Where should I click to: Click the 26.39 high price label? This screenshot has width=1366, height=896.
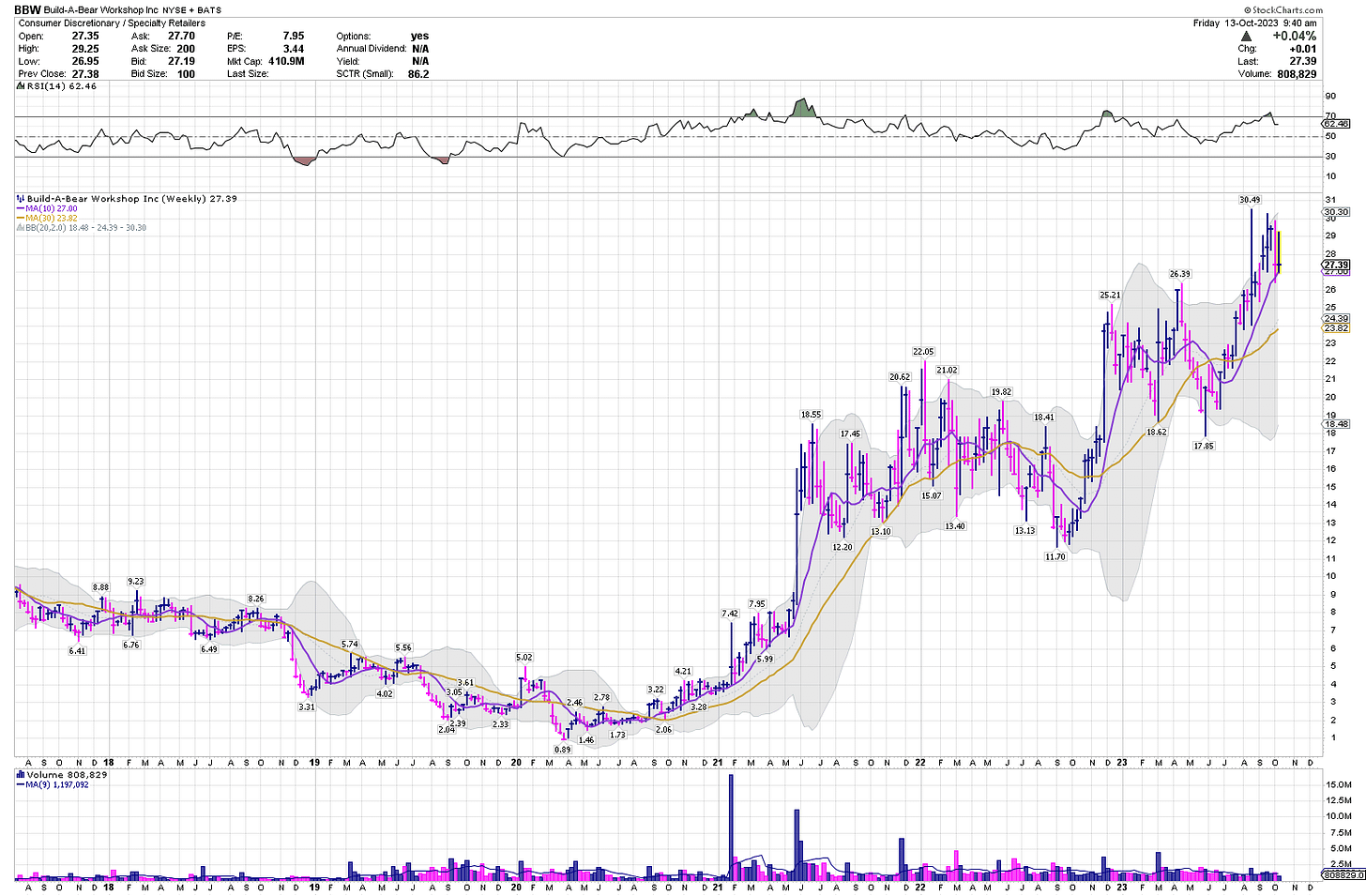click(1179, 274)
